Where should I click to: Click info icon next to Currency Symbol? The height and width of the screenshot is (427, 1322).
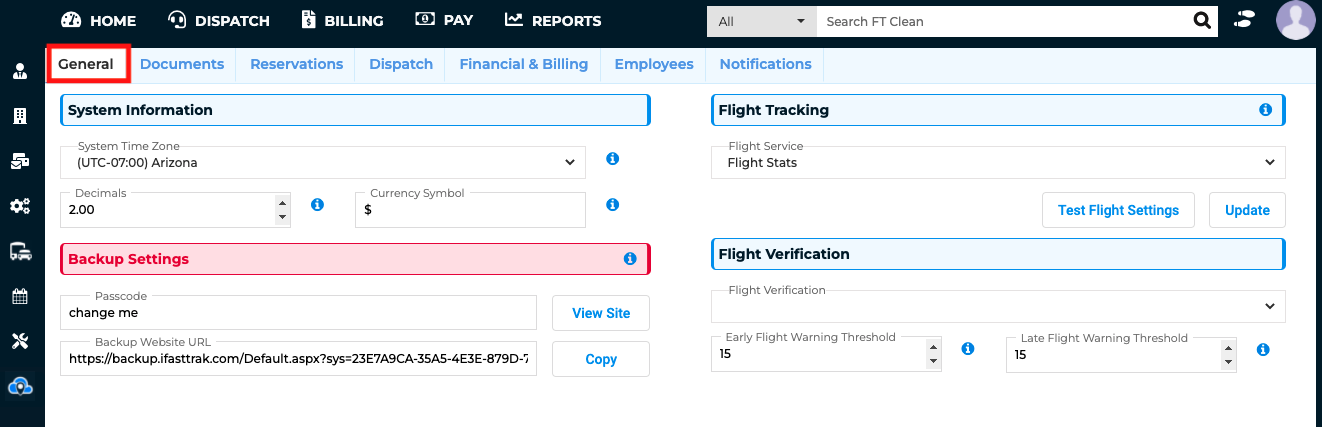point(613,205)
